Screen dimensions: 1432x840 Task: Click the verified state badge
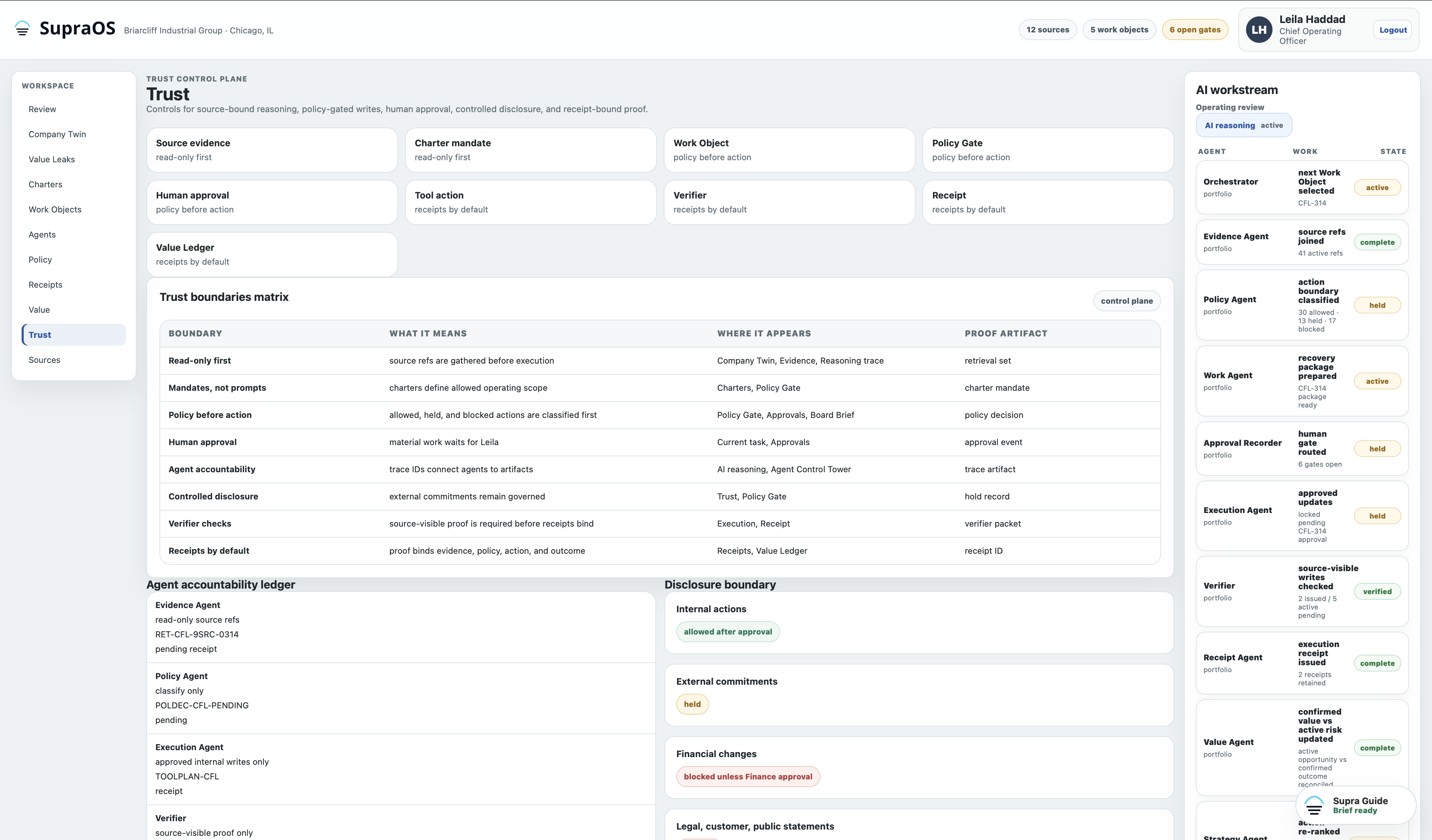pos(1377,592)
